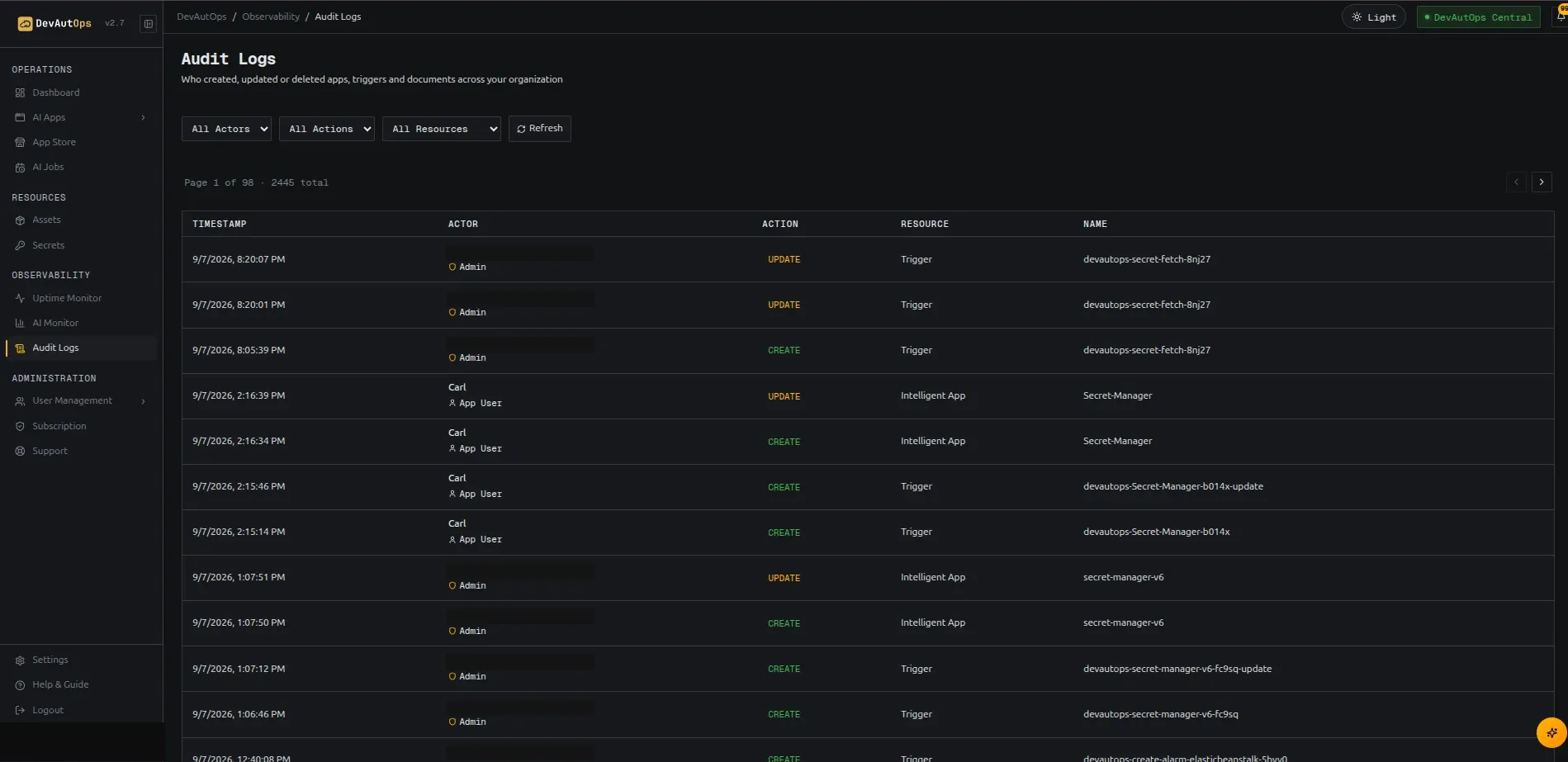The height and width of the screenshot is (762, 1568).
Task: Expand the AI Apps submenu chevron
Action: 144,118
